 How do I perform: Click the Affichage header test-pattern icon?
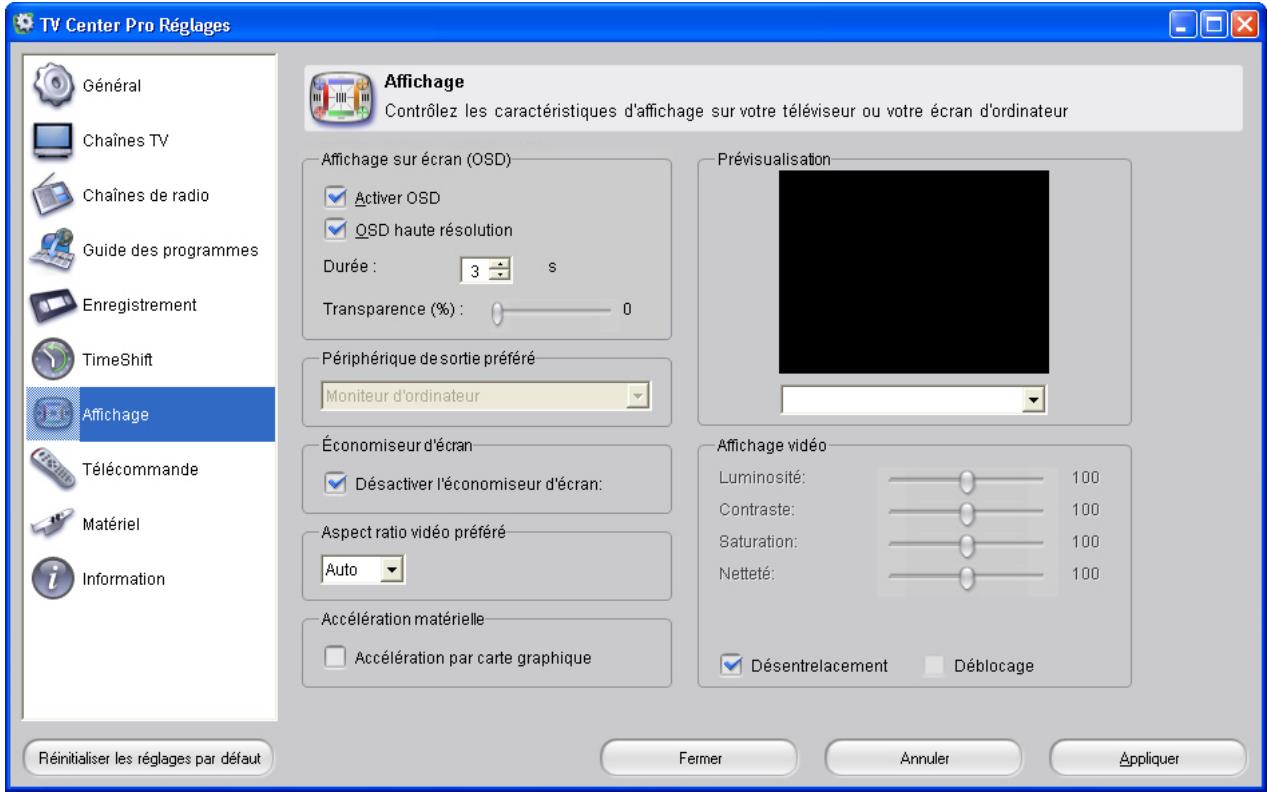[342, 100]
